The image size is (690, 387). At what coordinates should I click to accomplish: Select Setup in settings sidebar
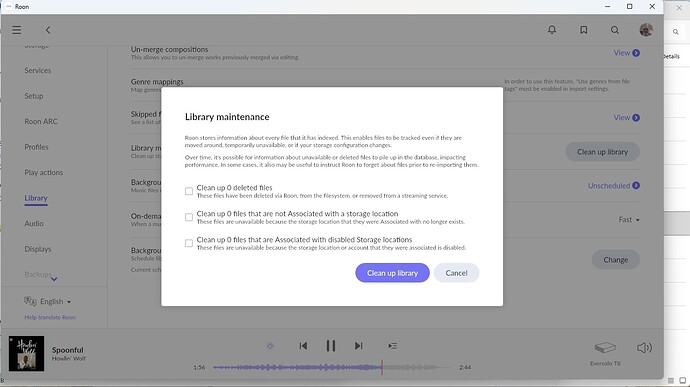coord(34,96)
